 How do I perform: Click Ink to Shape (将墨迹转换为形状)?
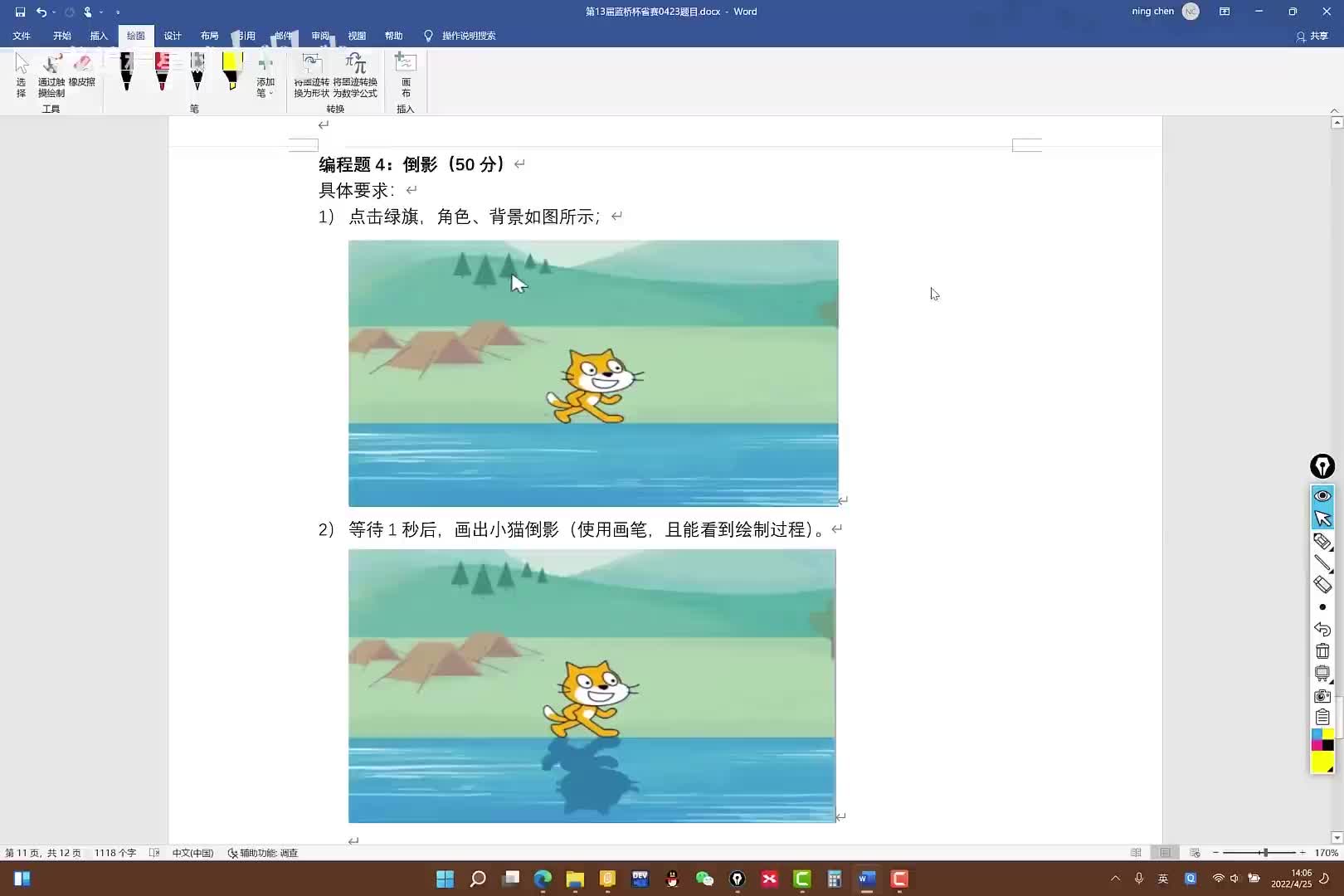(311, 75)
